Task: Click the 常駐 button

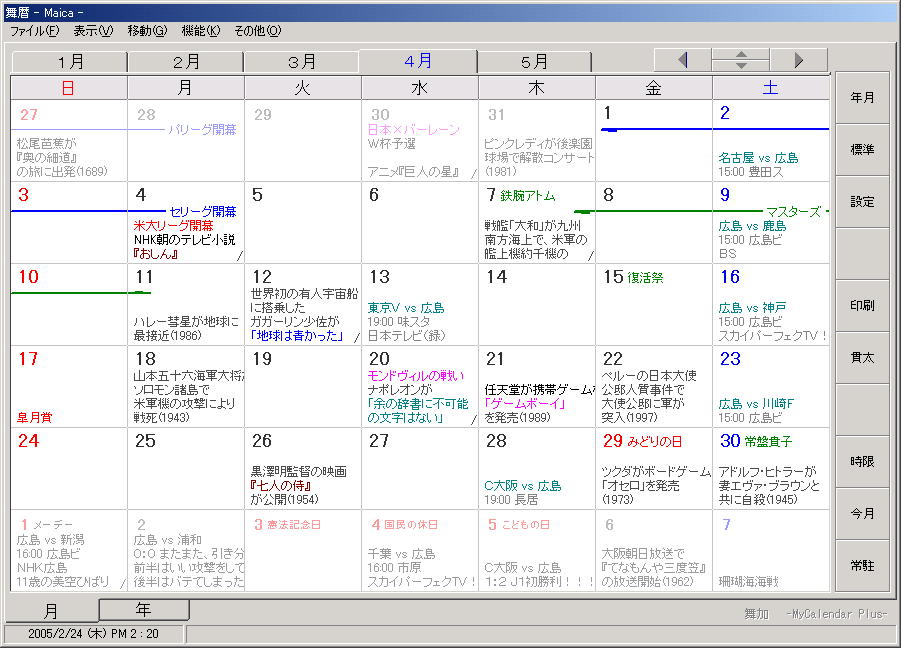Action: tap(862, 566)
